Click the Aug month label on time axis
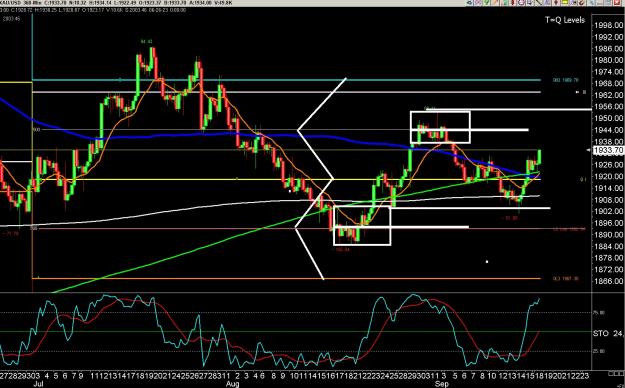This screenshot has width=625, height=388. point(232,384)
